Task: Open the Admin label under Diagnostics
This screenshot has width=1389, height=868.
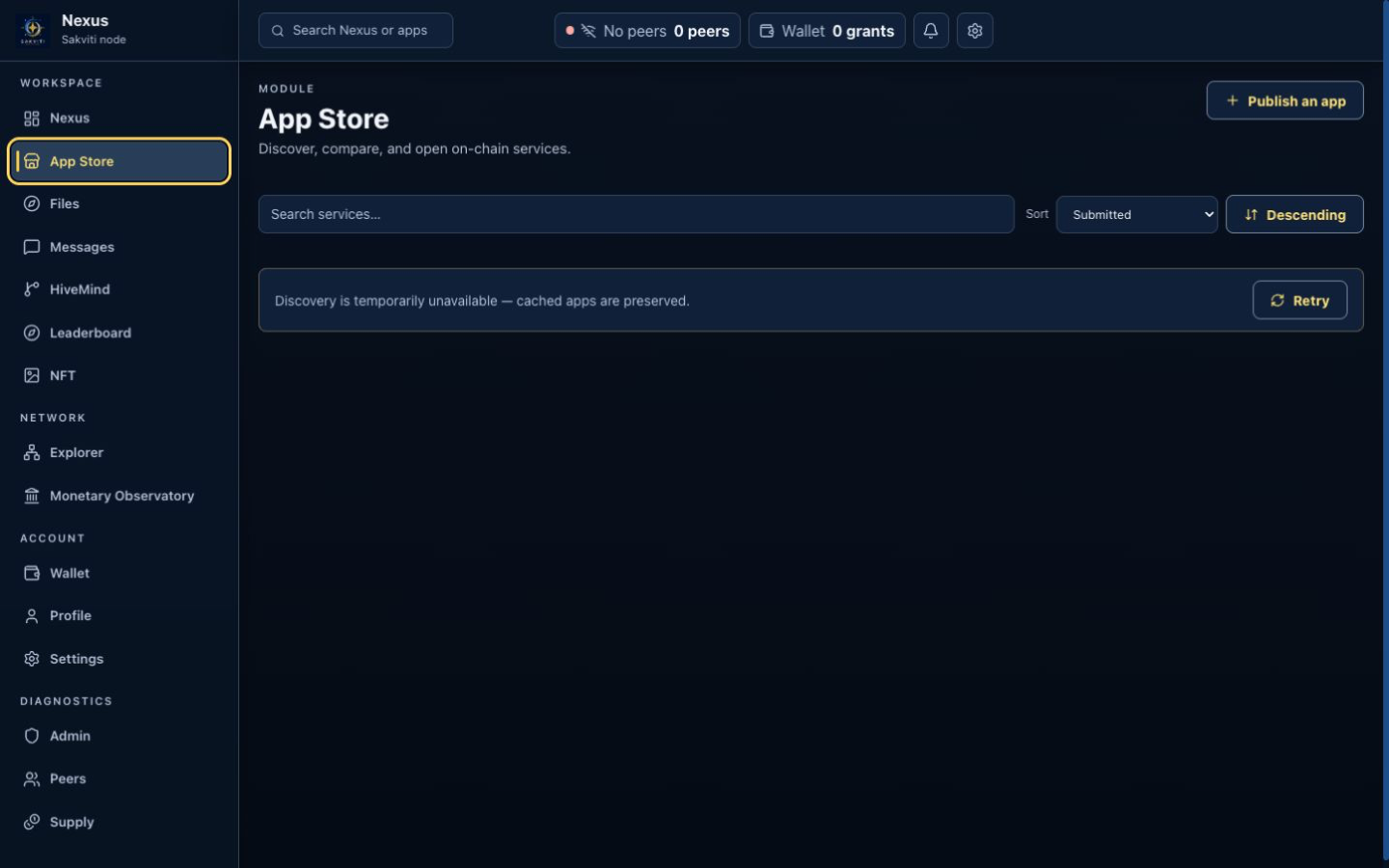Action: click(x=70, y=736)
